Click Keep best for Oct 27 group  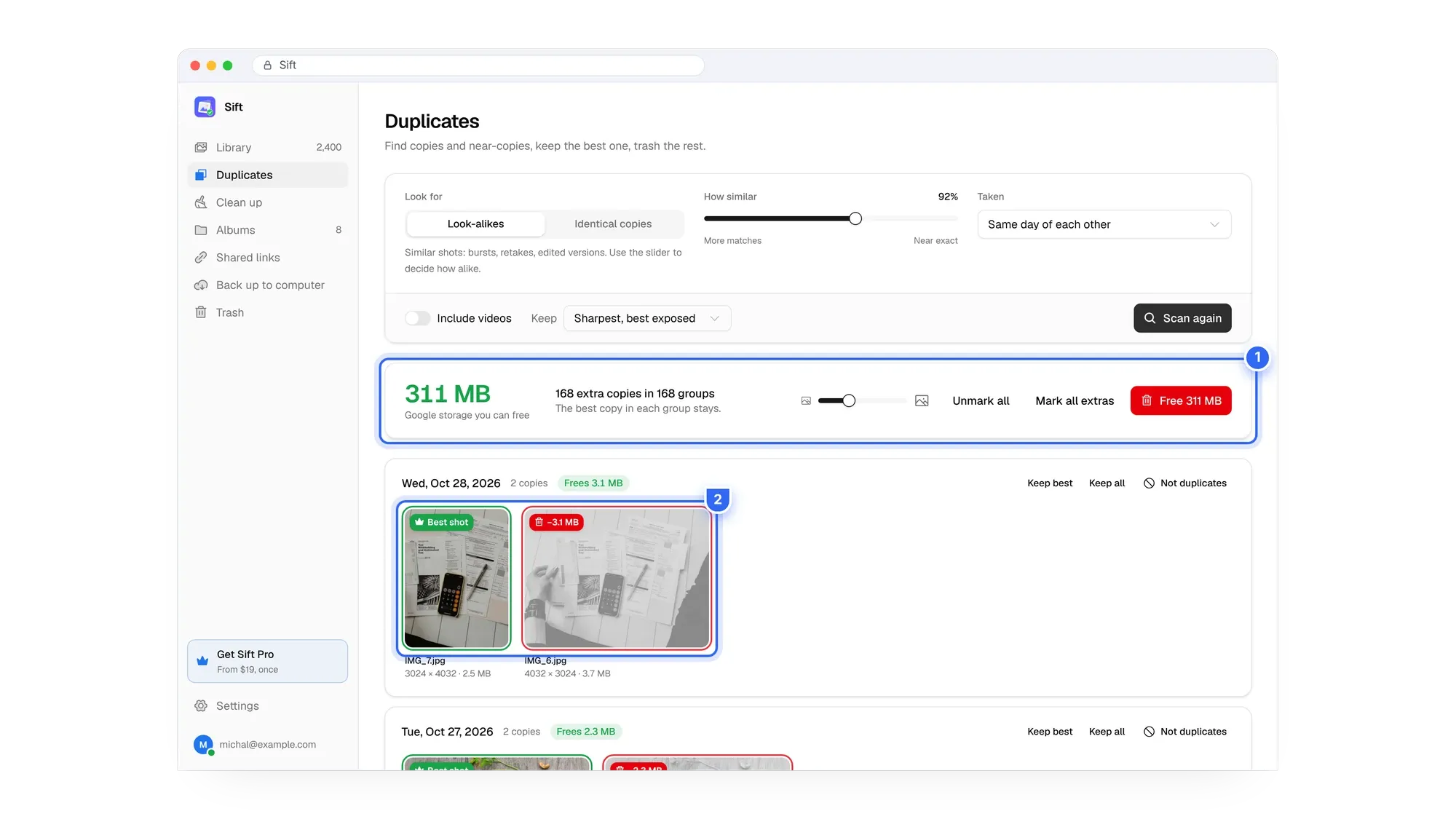click(1050, 732)
